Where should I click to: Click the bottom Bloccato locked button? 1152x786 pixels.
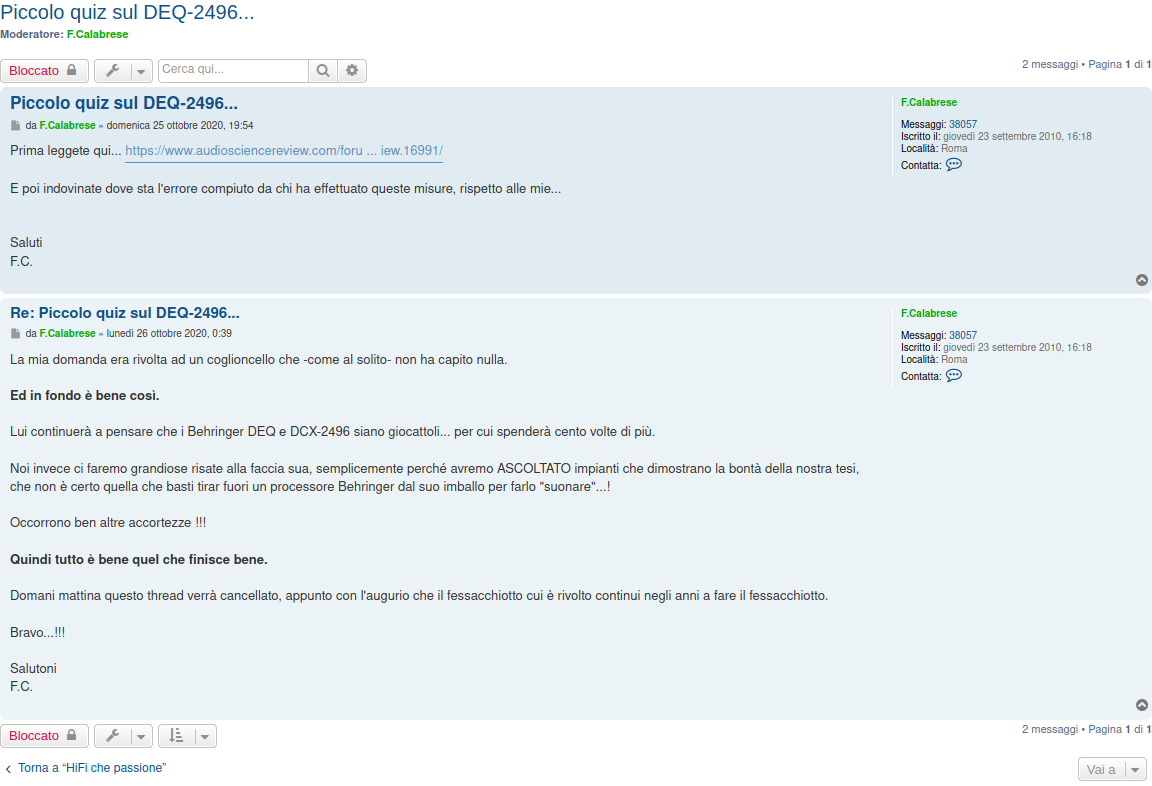pyautogui.click(x=44, y=735)
